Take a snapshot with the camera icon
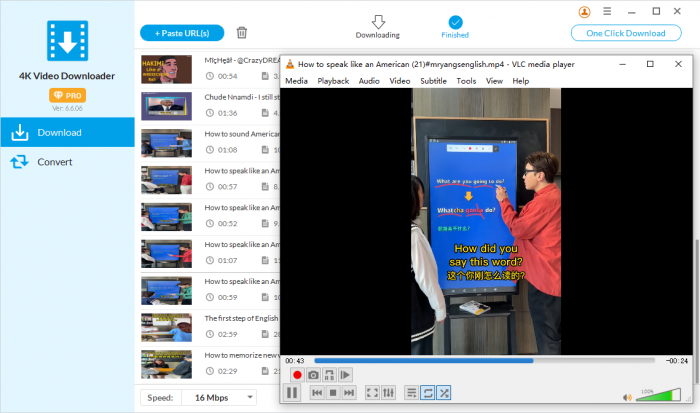The image size is (700, 413). tap(313, 375)
